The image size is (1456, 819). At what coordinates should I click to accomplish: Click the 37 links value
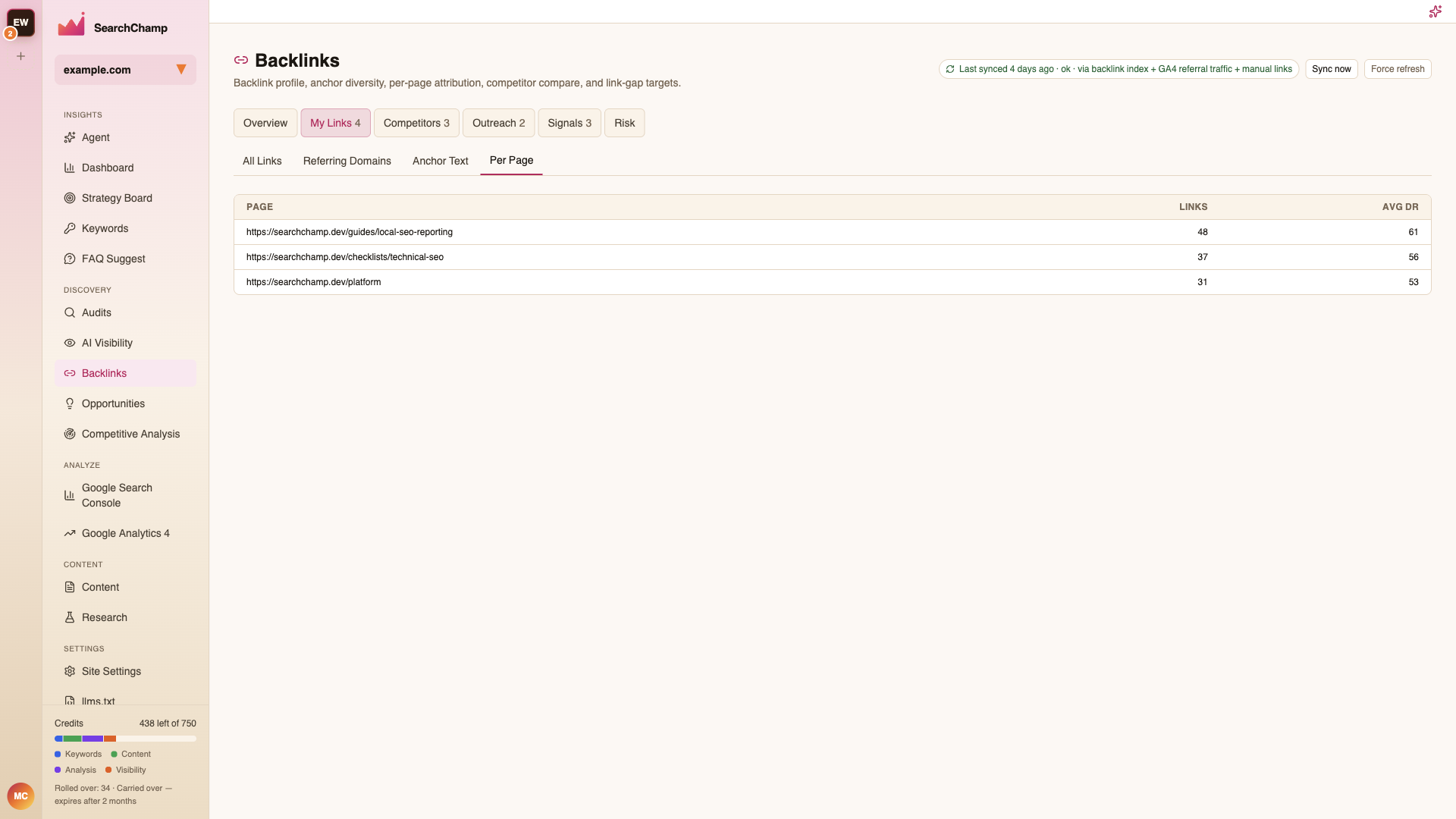(1203, 257)
